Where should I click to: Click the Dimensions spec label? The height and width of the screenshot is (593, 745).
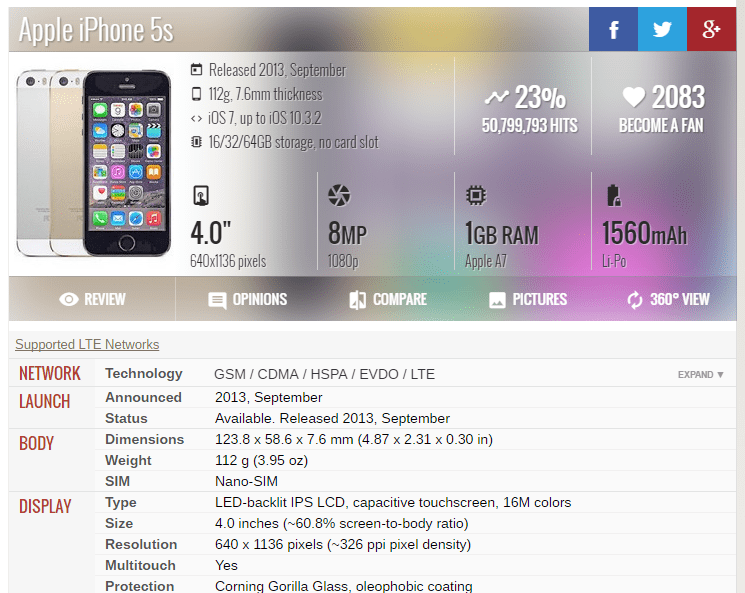pos(144,440)
